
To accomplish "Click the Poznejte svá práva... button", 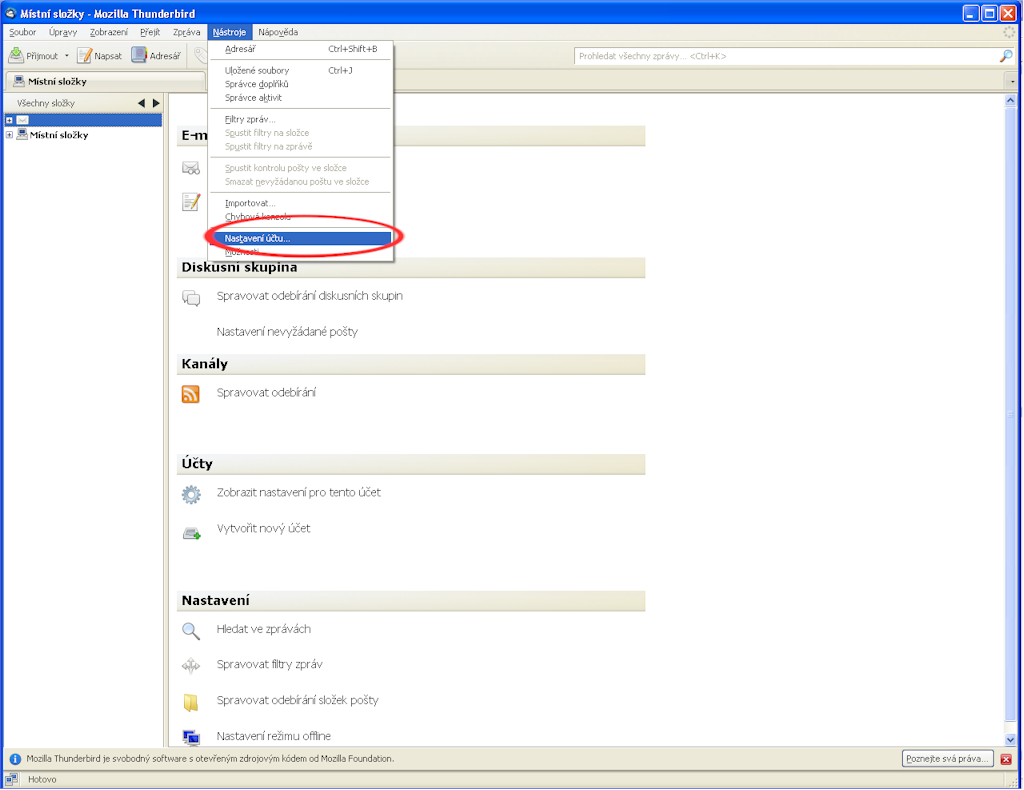I will tap(948, 759).
